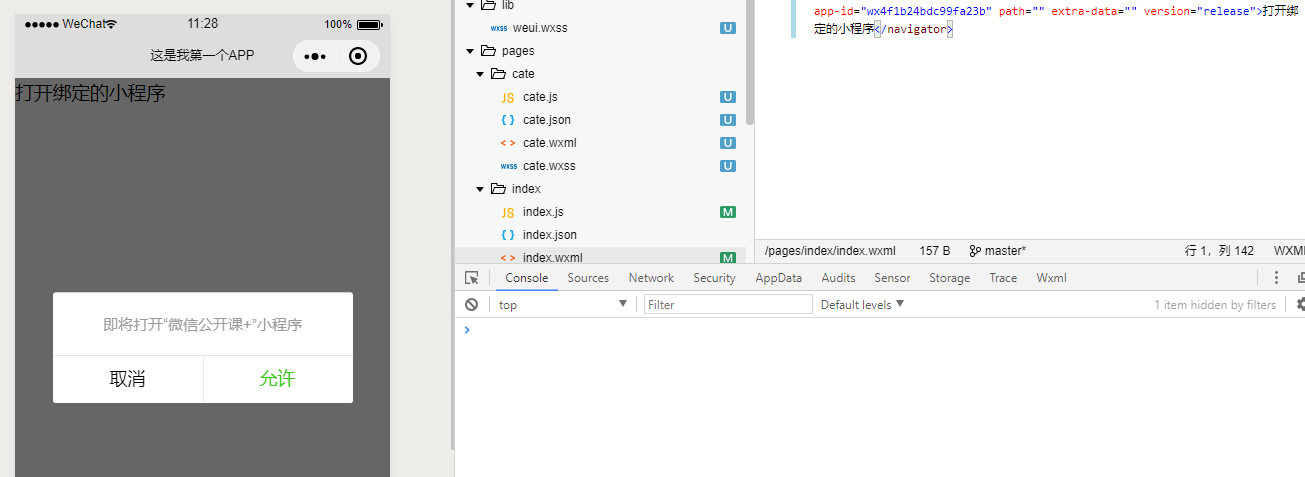The width and height of the screenshot is (1305, 477).
Task: Click the console Filter input field
Action: tap(728, 305)
